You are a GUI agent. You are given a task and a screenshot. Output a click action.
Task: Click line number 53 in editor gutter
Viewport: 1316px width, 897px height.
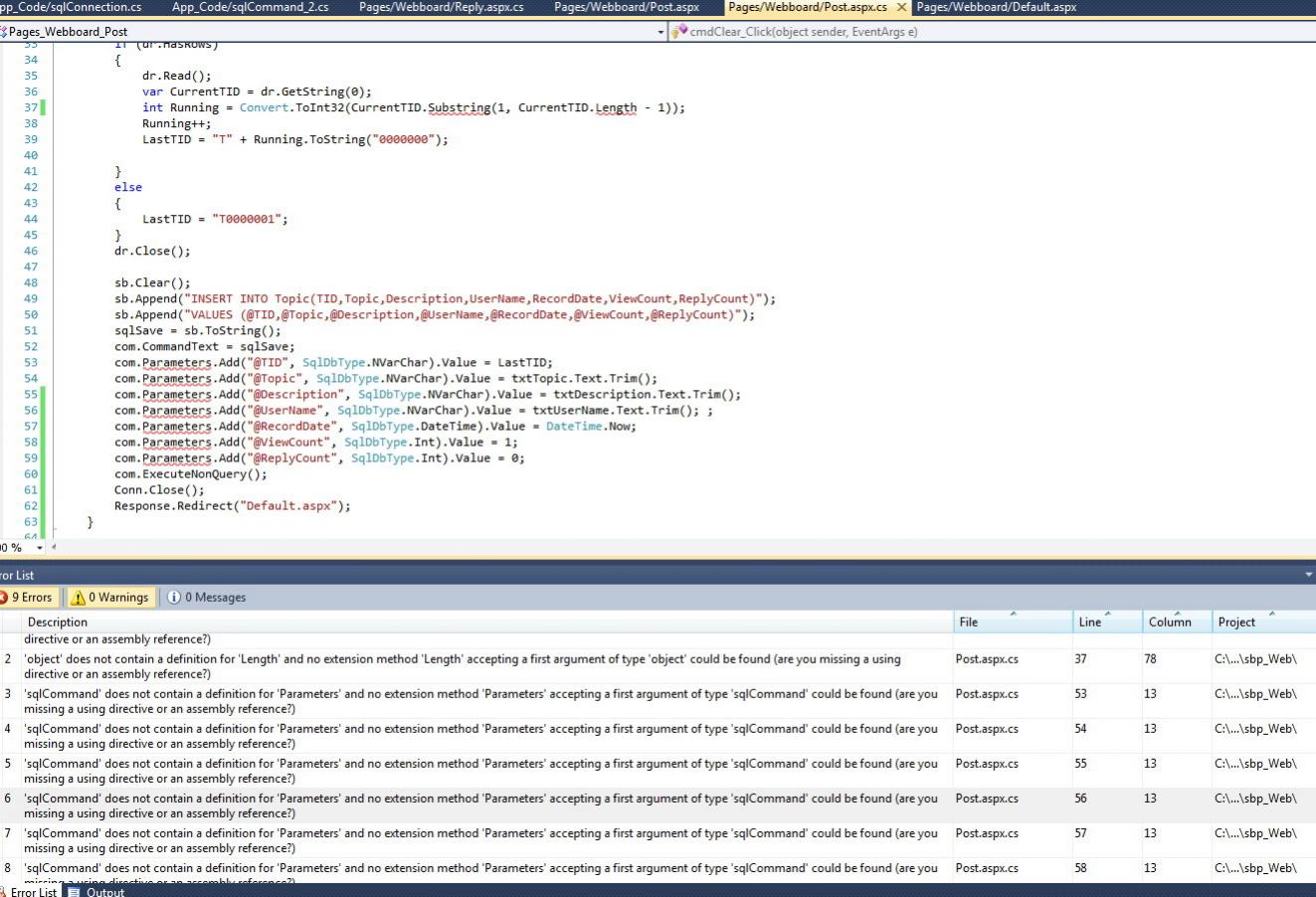coord(30,362)
